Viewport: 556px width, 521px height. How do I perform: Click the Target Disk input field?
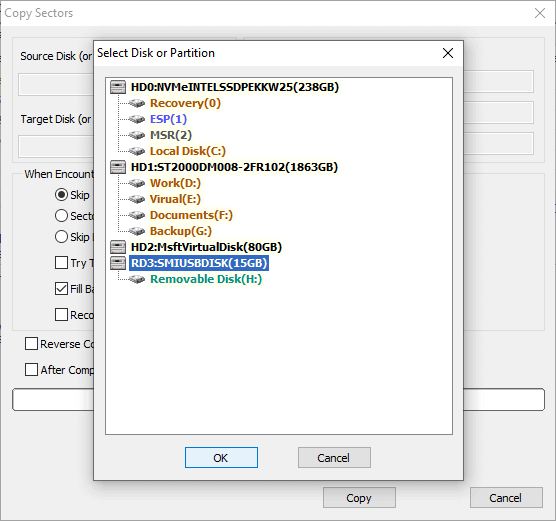coord(56,146)
